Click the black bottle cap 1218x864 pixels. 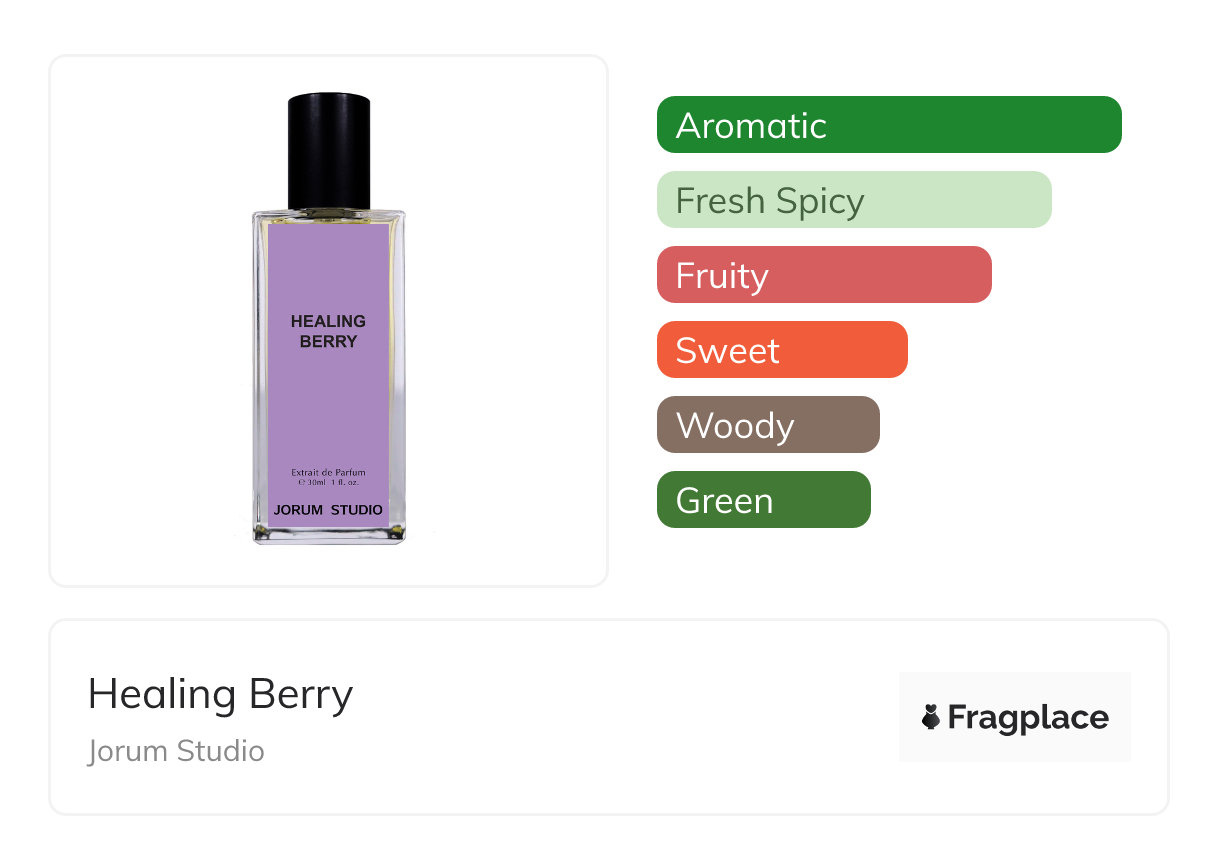point(329,150)
